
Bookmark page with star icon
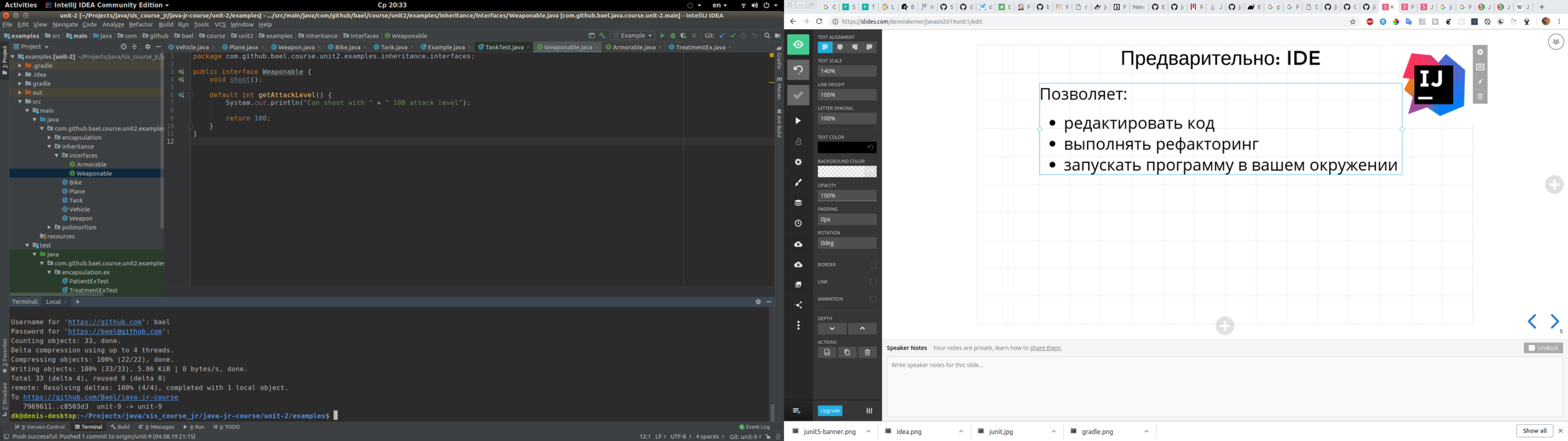click(x=1353, y=21)
